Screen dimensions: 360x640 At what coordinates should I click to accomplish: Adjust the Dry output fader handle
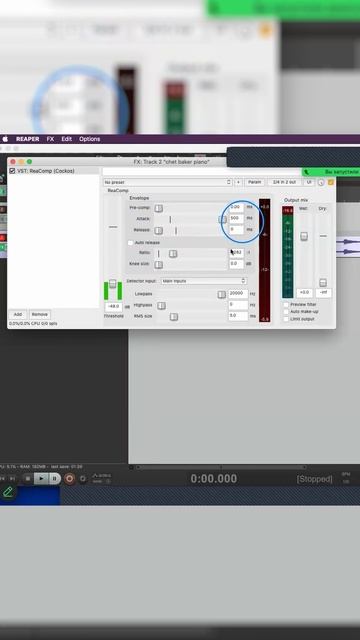[323, 283]
